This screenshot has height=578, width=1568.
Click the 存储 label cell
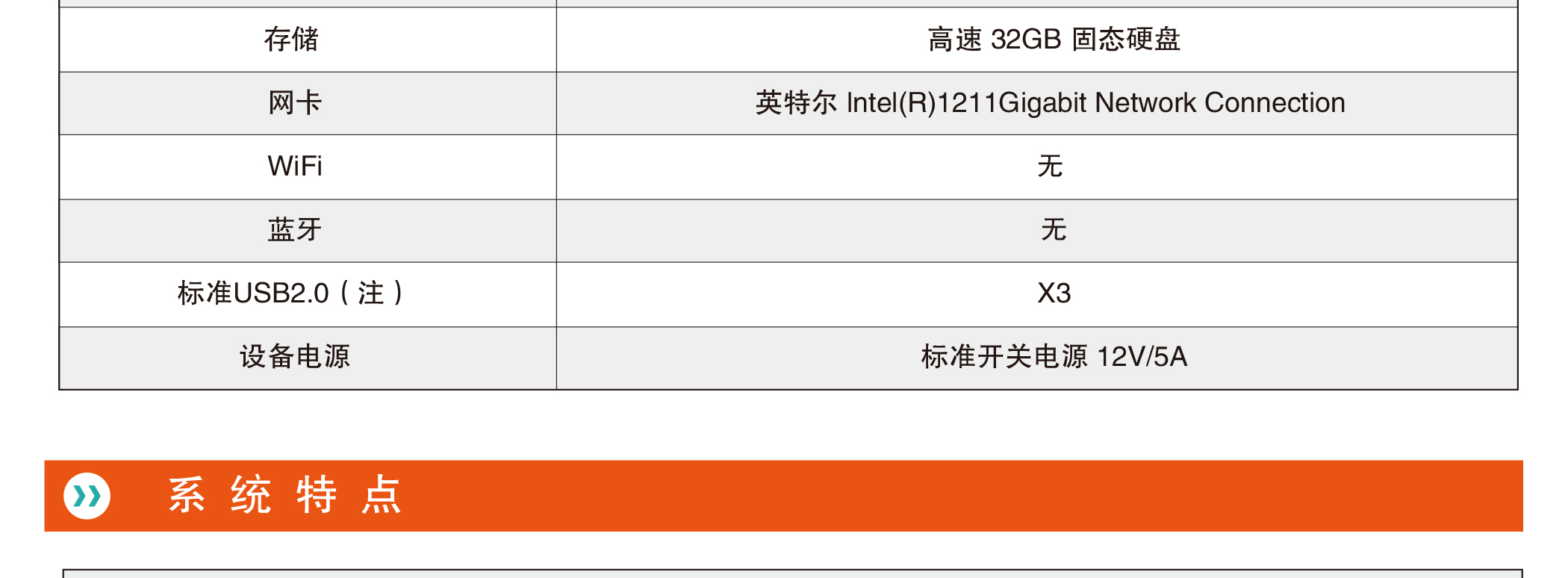291,40
